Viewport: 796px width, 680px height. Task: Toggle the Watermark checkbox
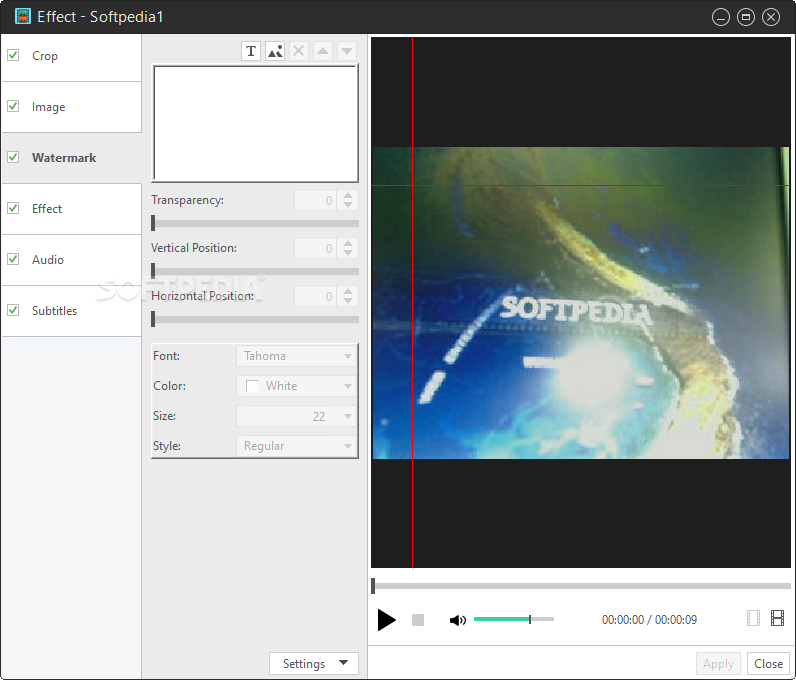tap(13, 157)
